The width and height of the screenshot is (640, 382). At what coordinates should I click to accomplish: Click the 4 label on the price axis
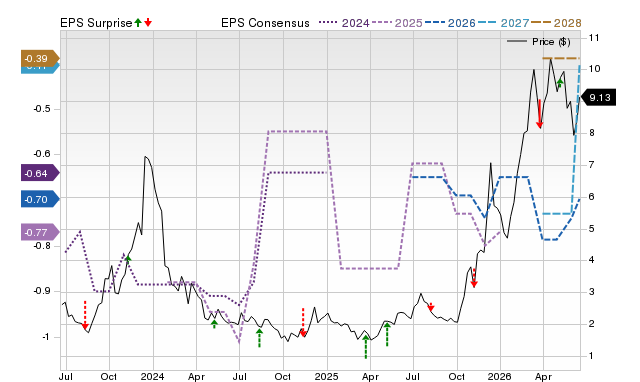point(591,260)
